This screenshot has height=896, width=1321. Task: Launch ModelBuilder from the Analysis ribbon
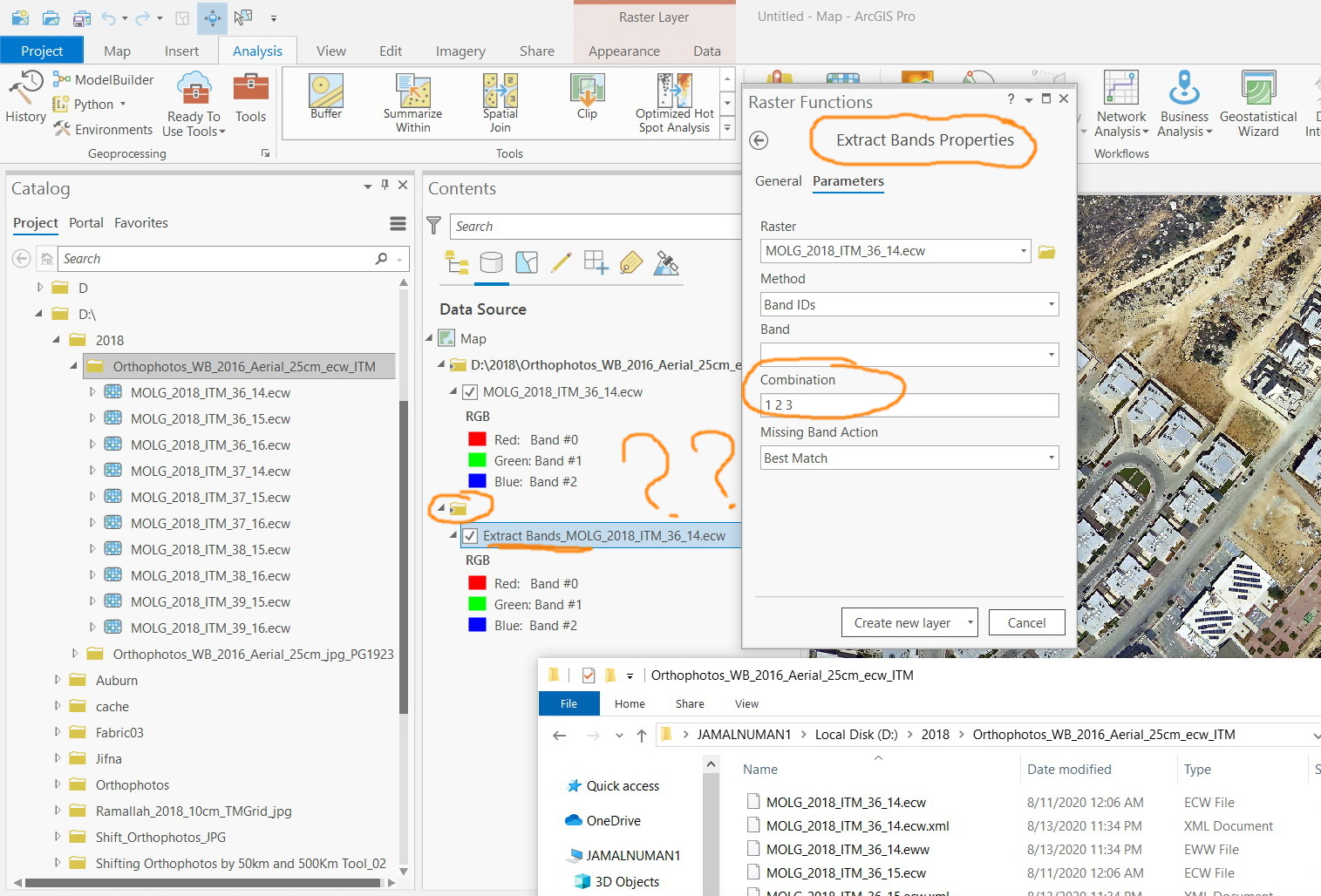coord(103,79)
